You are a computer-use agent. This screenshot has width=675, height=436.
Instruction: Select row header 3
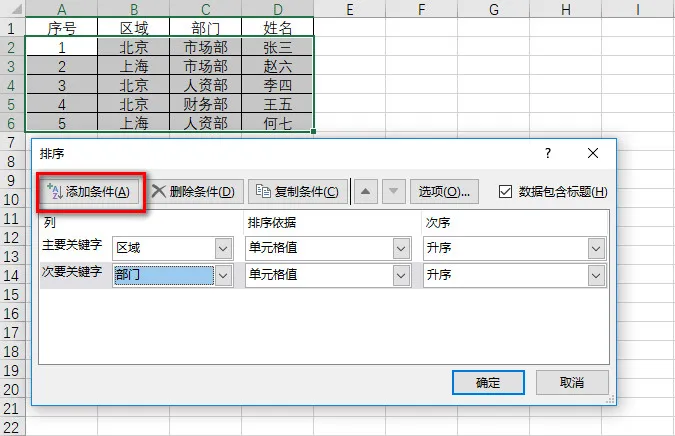click(x=11, y=66)
